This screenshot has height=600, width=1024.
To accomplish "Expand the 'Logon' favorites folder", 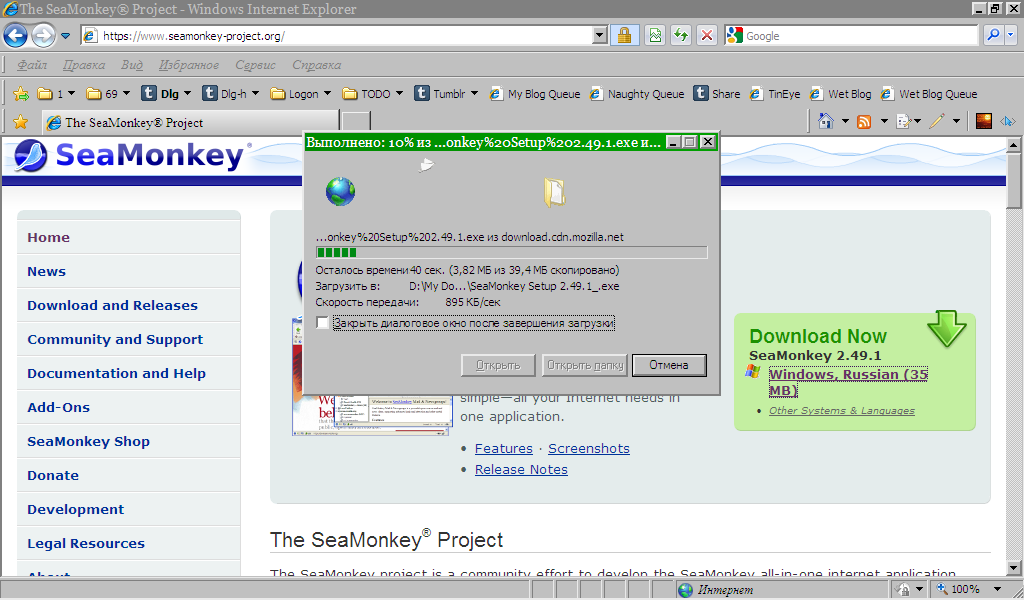I will click(327, 94).
